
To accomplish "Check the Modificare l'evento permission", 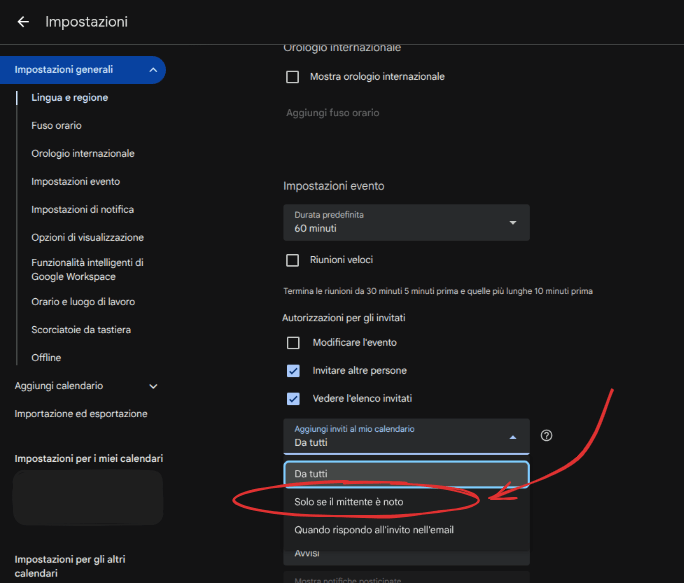I will click(293, 343).
